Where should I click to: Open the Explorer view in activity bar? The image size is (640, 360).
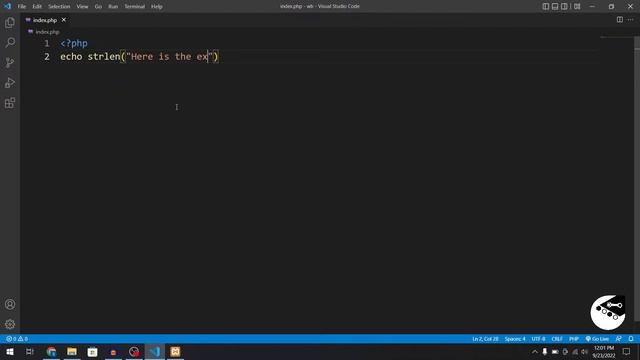[10, 22]
